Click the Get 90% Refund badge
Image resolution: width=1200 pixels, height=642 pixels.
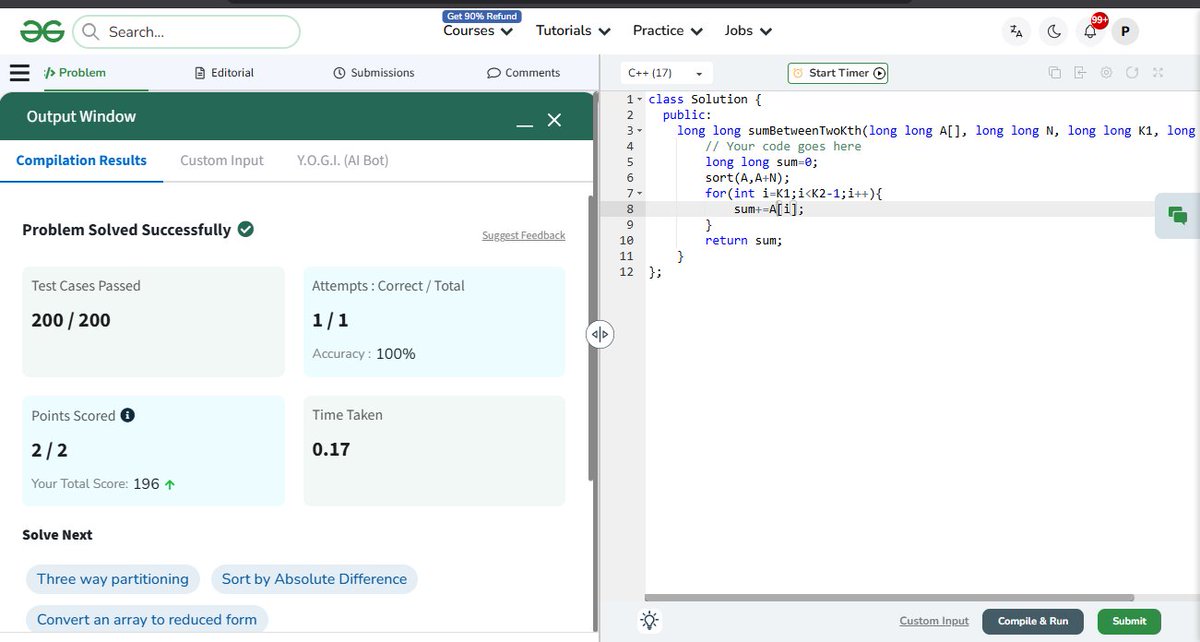[482, 16]
